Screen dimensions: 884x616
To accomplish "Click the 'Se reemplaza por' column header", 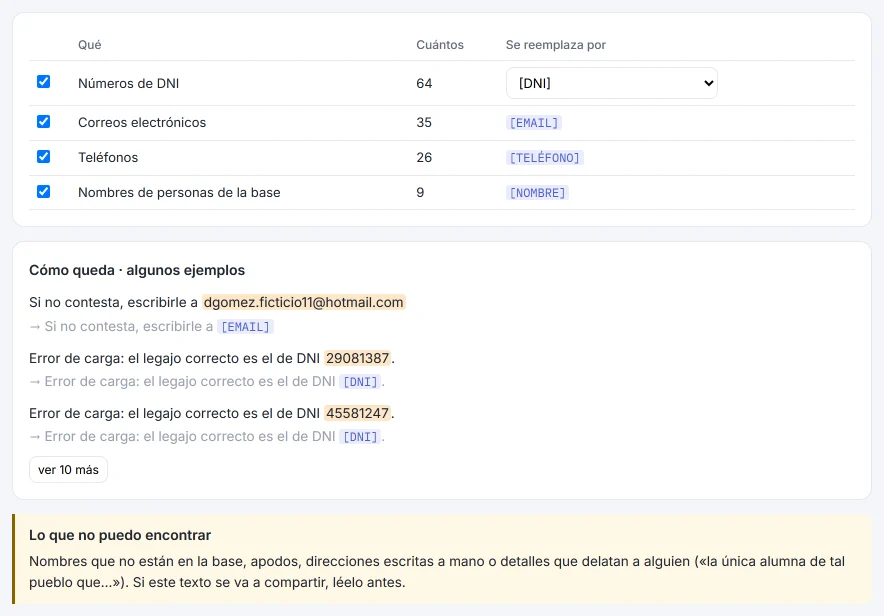I will [x=555, y=45].
